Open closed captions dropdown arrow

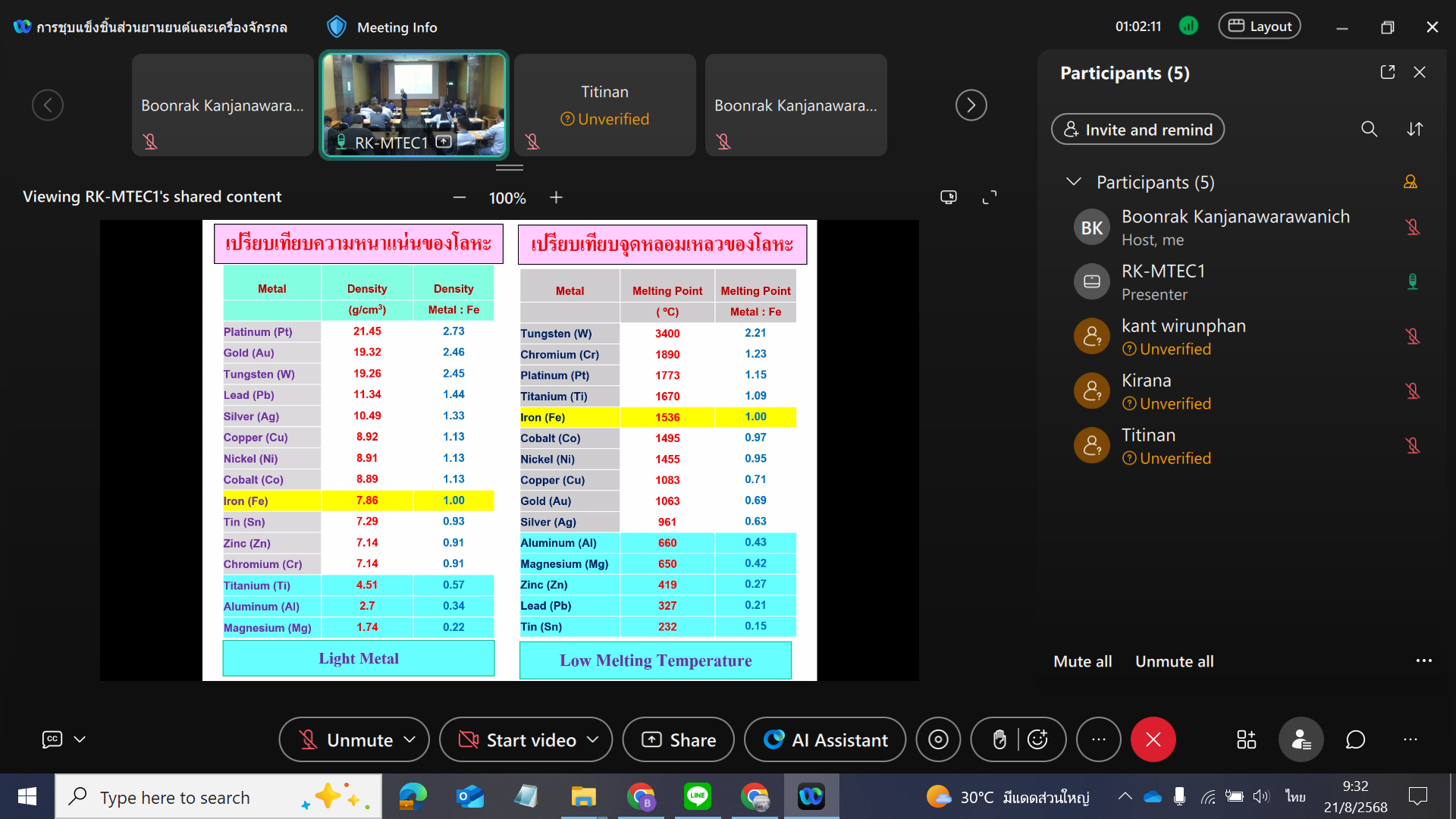(80, 739)
